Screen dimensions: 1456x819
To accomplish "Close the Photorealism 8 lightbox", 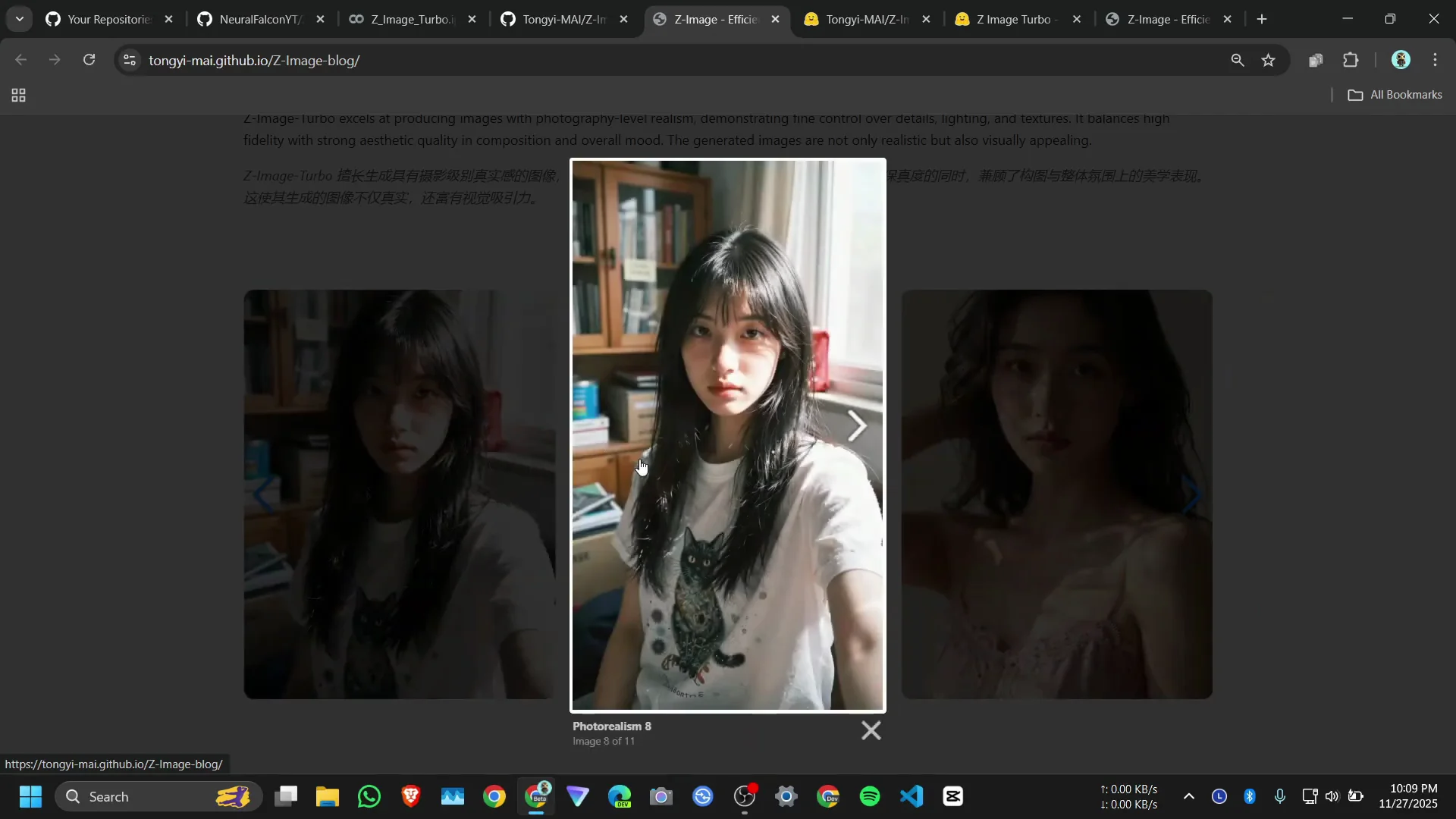I will (871, 730).
